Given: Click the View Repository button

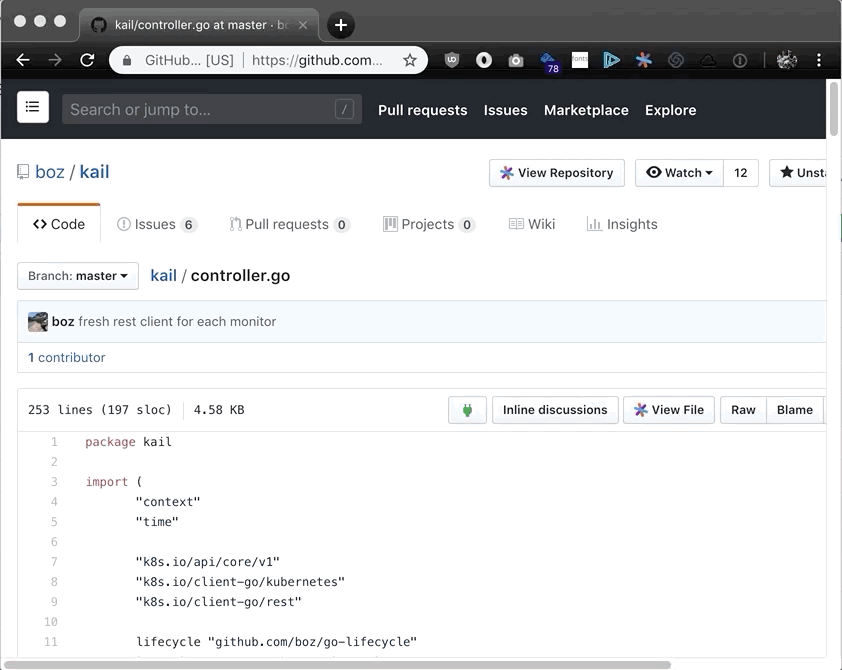Looking at the screenshot, I should (557, 173).
